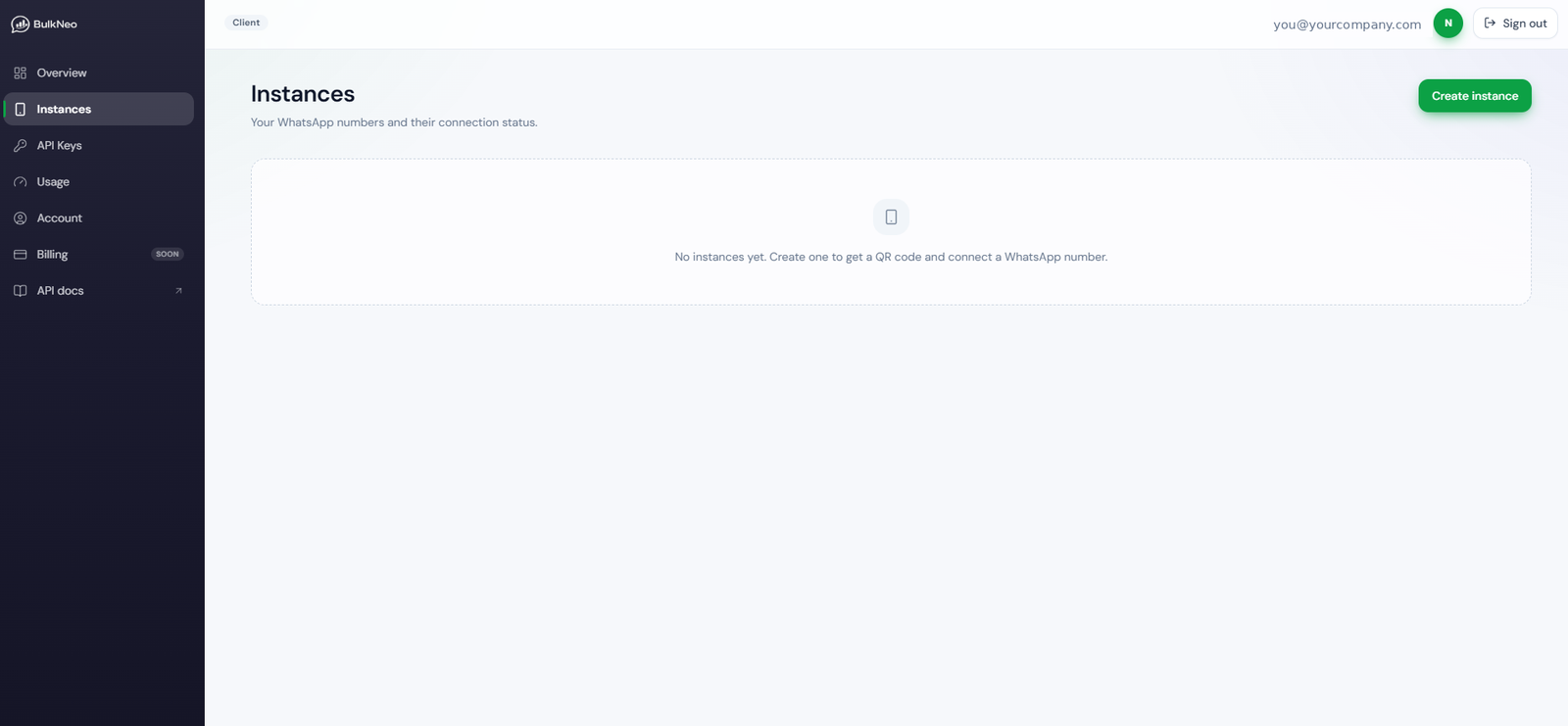Open the Usage page
The height and width of the screenshot is (726, 1568).
[99, 181]
